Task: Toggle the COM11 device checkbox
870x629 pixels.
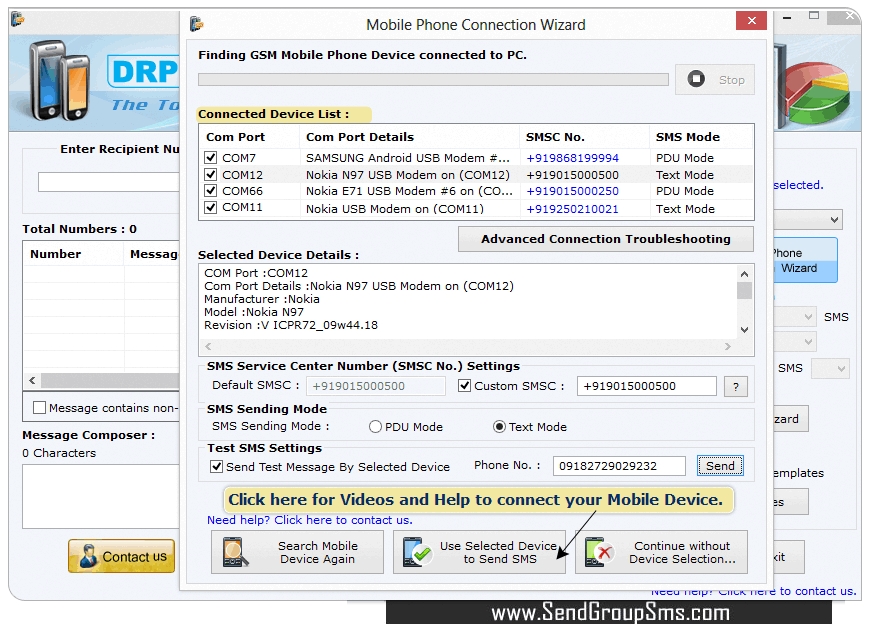Action: [x=210, y=207]
